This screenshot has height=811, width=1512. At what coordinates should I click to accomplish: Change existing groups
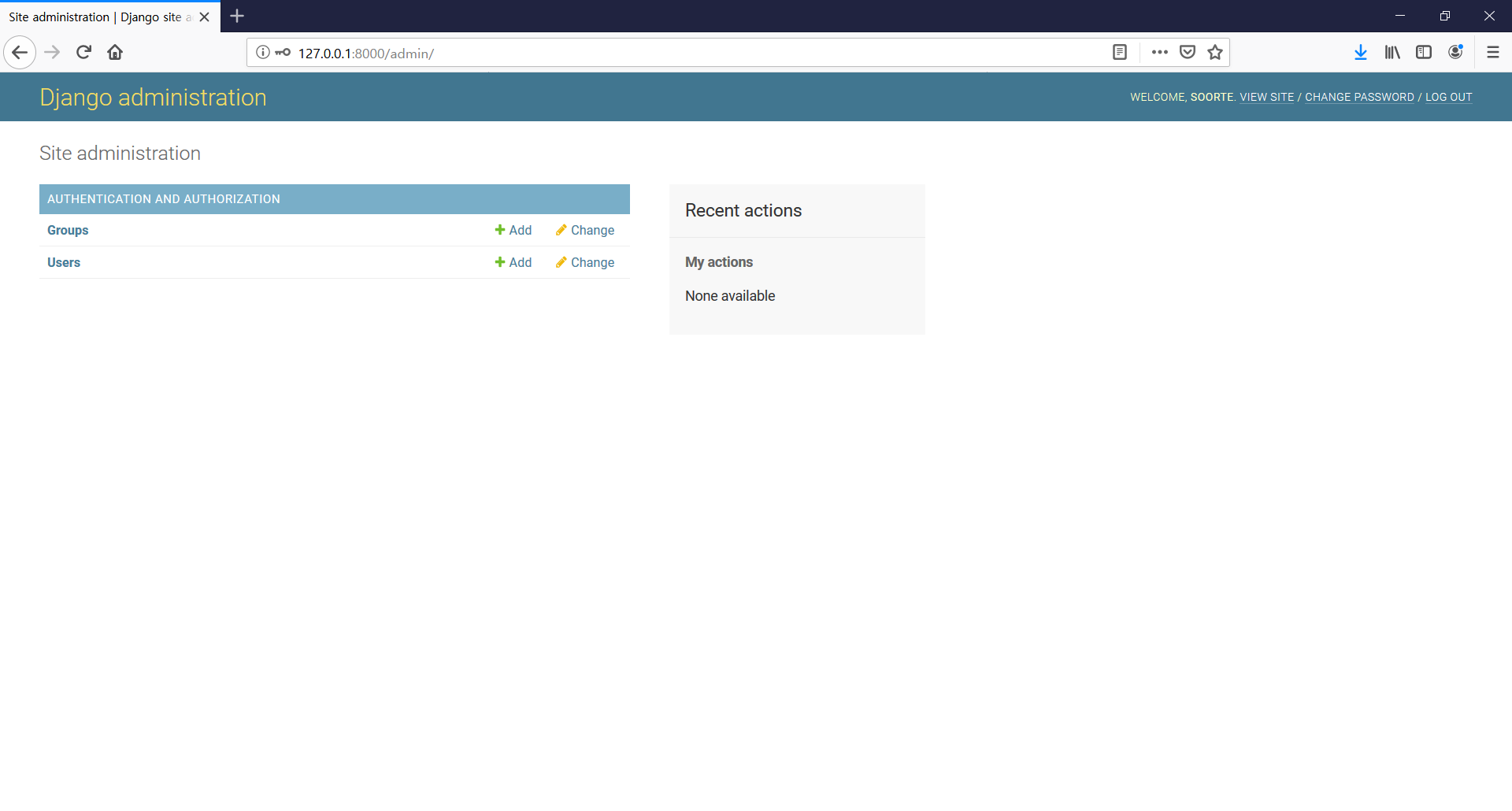(x=585, y=230)
